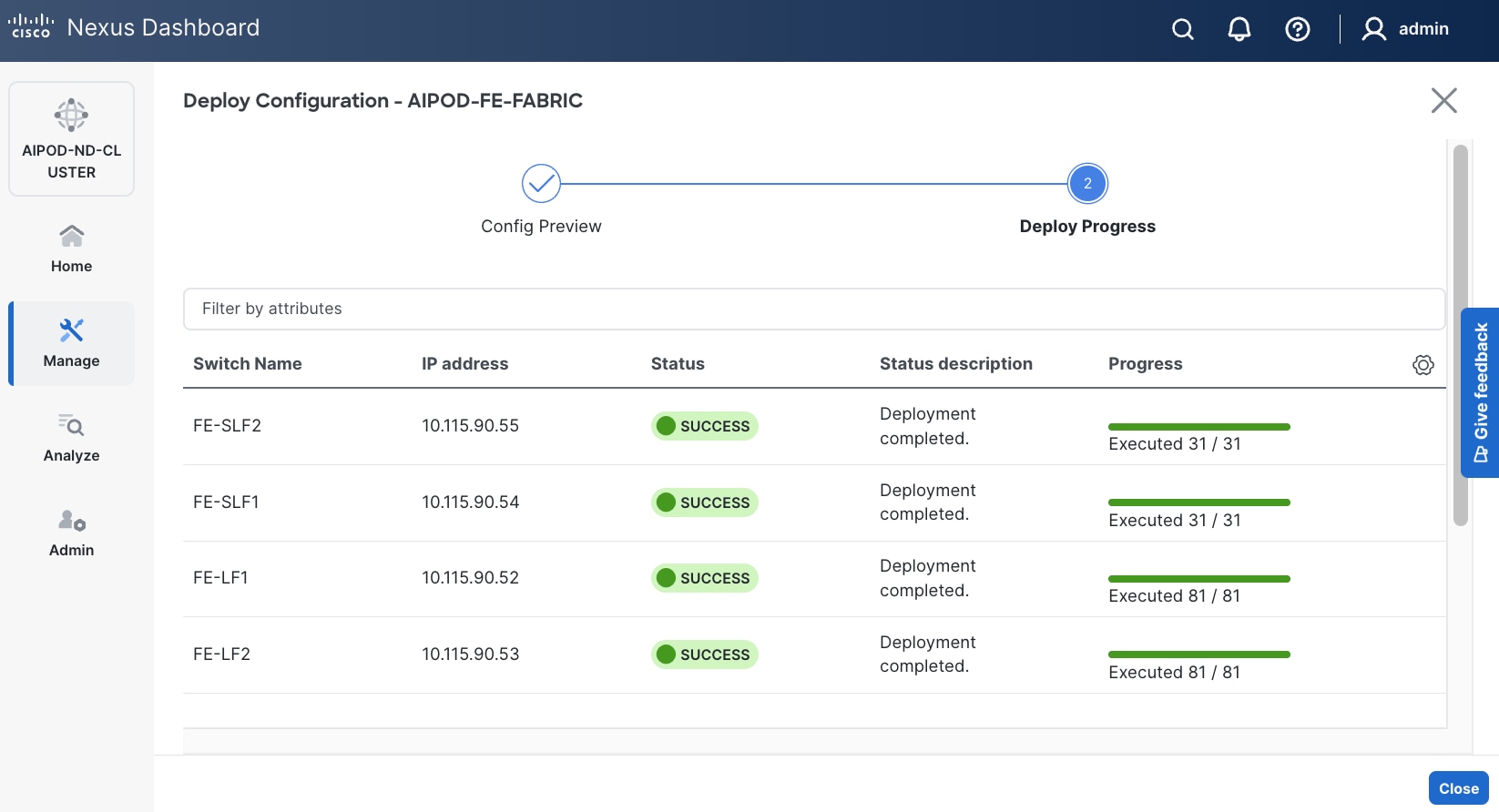Click the FE-SLF2 progress bar
The height and width of the screenshot is (812, 1499).
(x=1198, y=427)
